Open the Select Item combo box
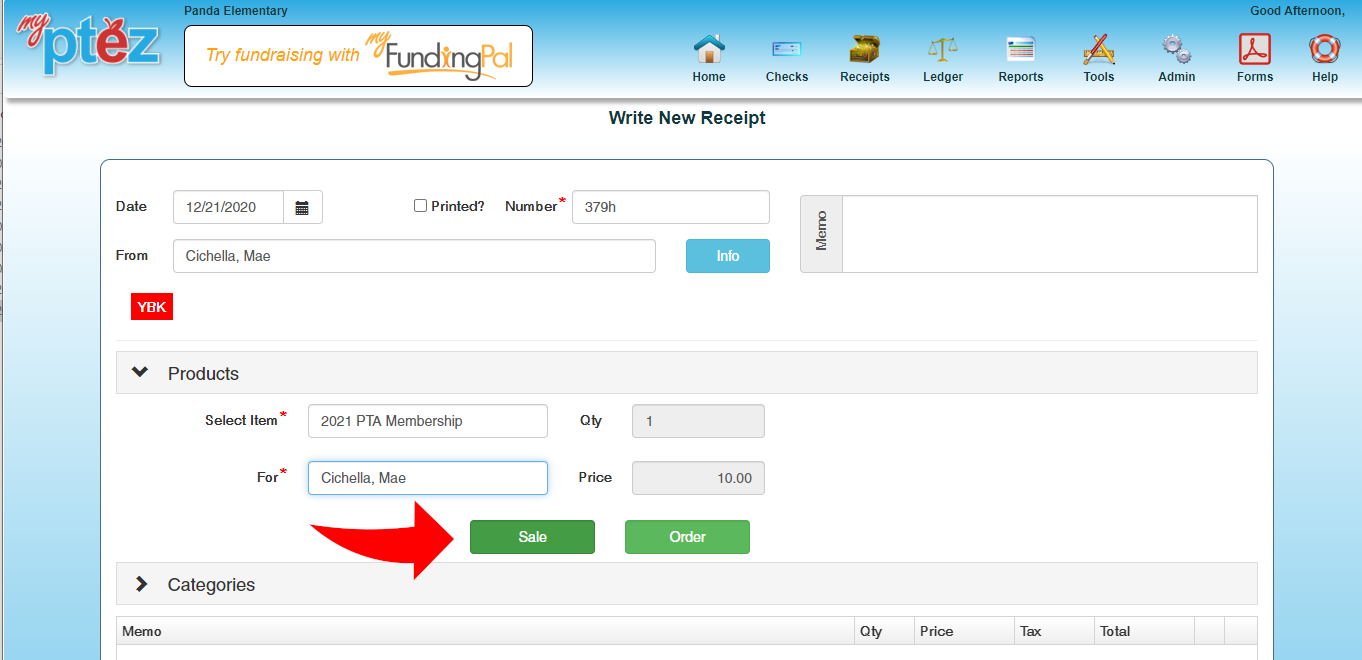Image resolution: width=1362 pixels, height=660 pixels. coord(428,421)
